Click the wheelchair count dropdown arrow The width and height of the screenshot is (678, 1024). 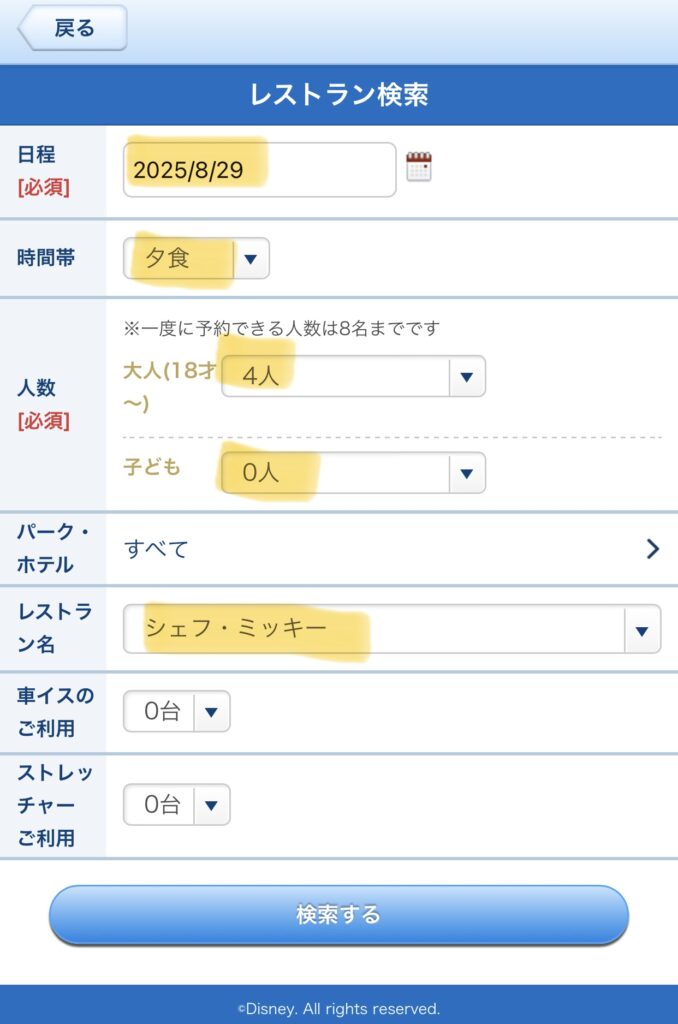pos(211,712)
